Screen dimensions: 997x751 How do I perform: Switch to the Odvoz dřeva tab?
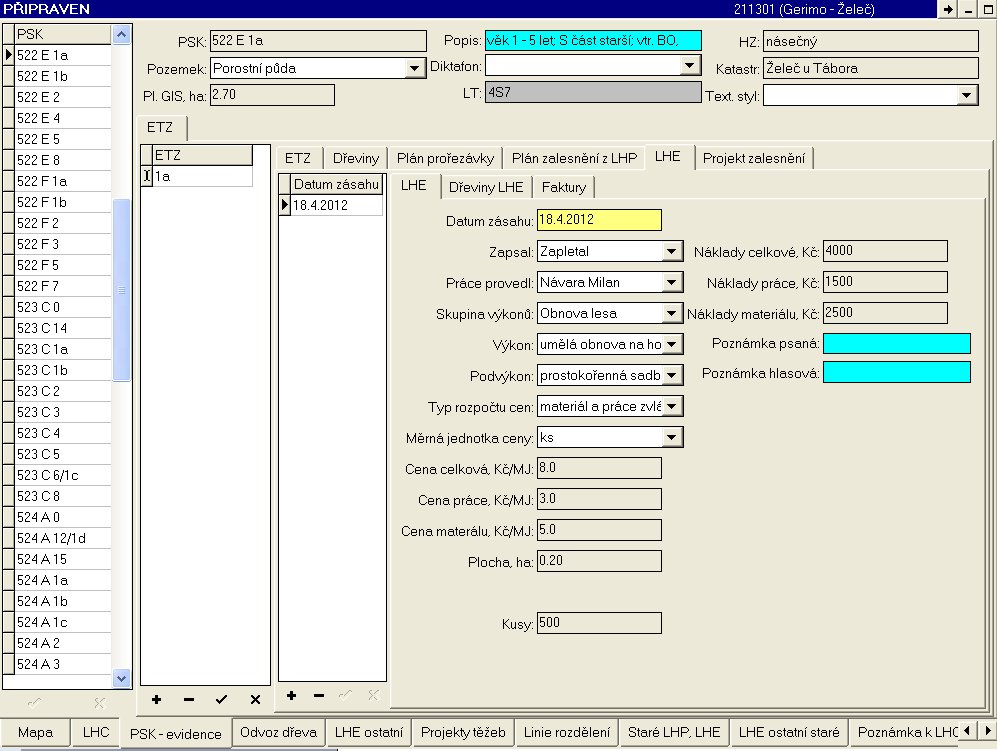(x=278, y=733)
